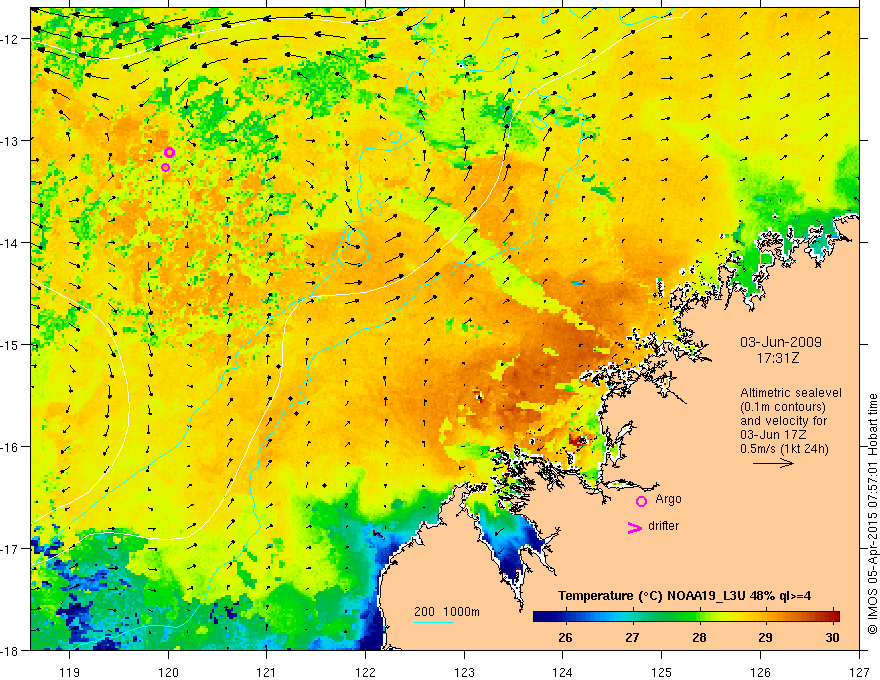Click the '122' longitude axis label
The image size is (880, 680).
365,672
